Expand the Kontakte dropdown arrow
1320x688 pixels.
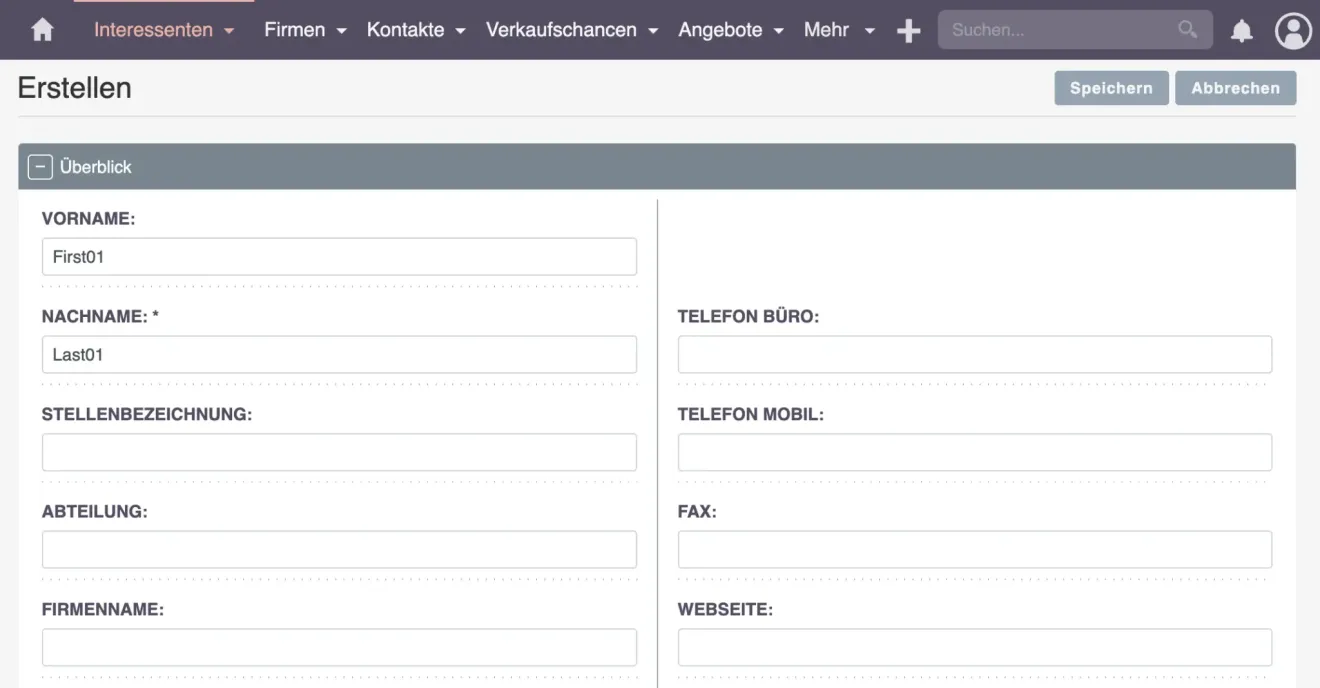click(x=461, y=31)
